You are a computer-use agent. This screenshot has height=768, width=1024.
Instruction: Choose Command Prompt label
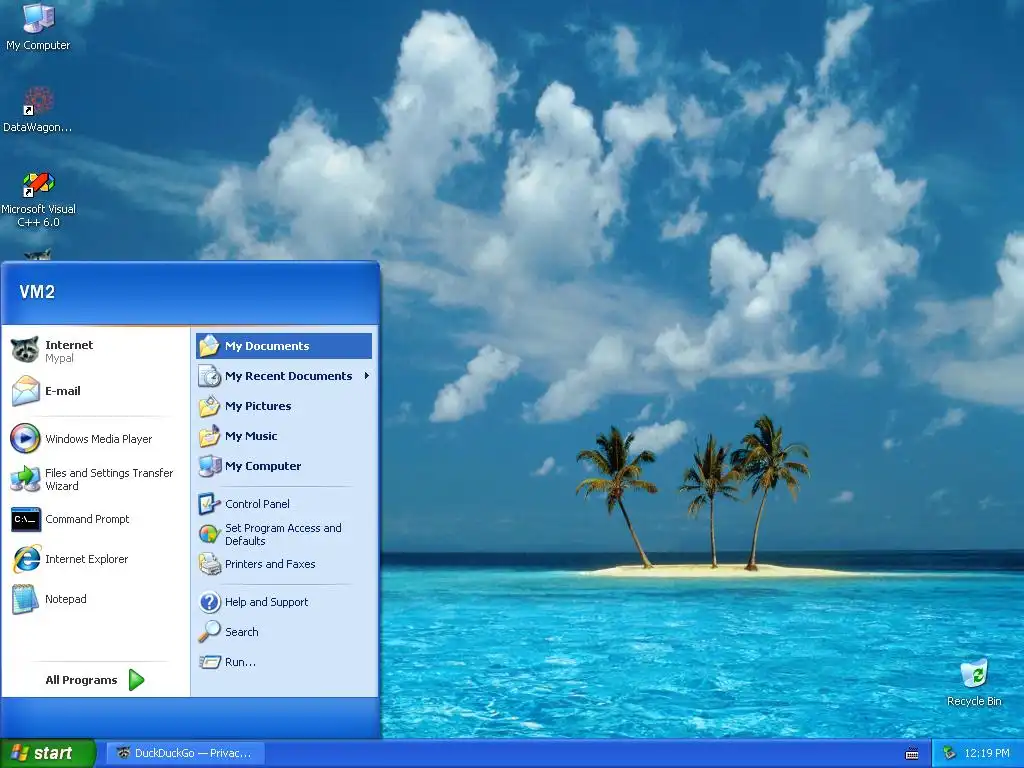coord(87,519)
